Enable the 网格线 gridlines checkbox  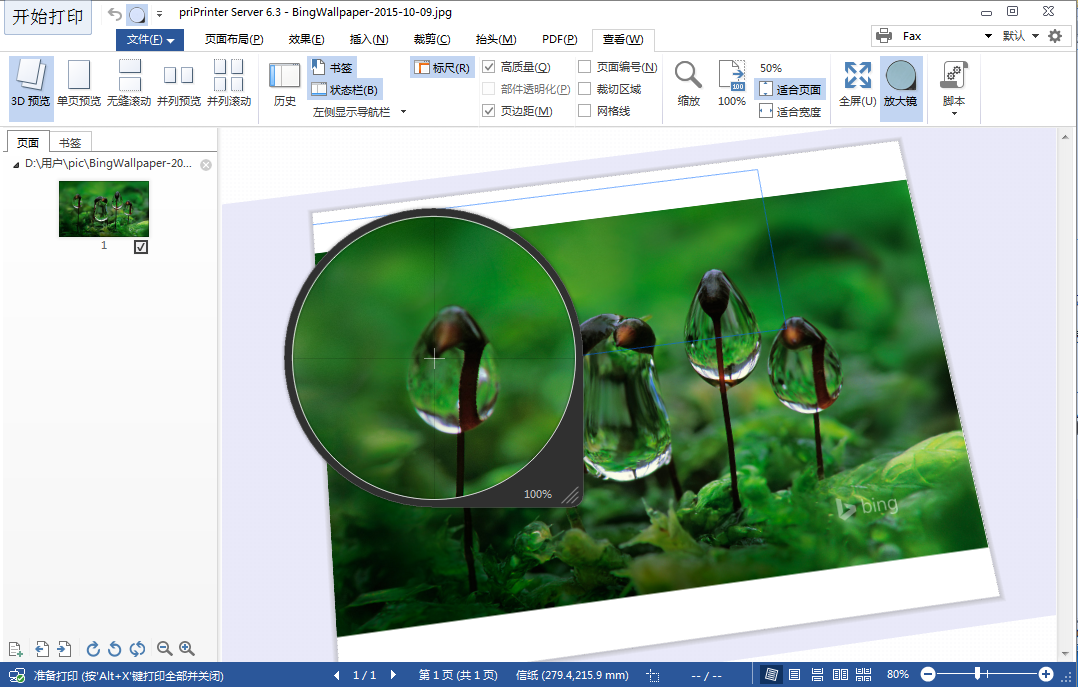[585, 111]
